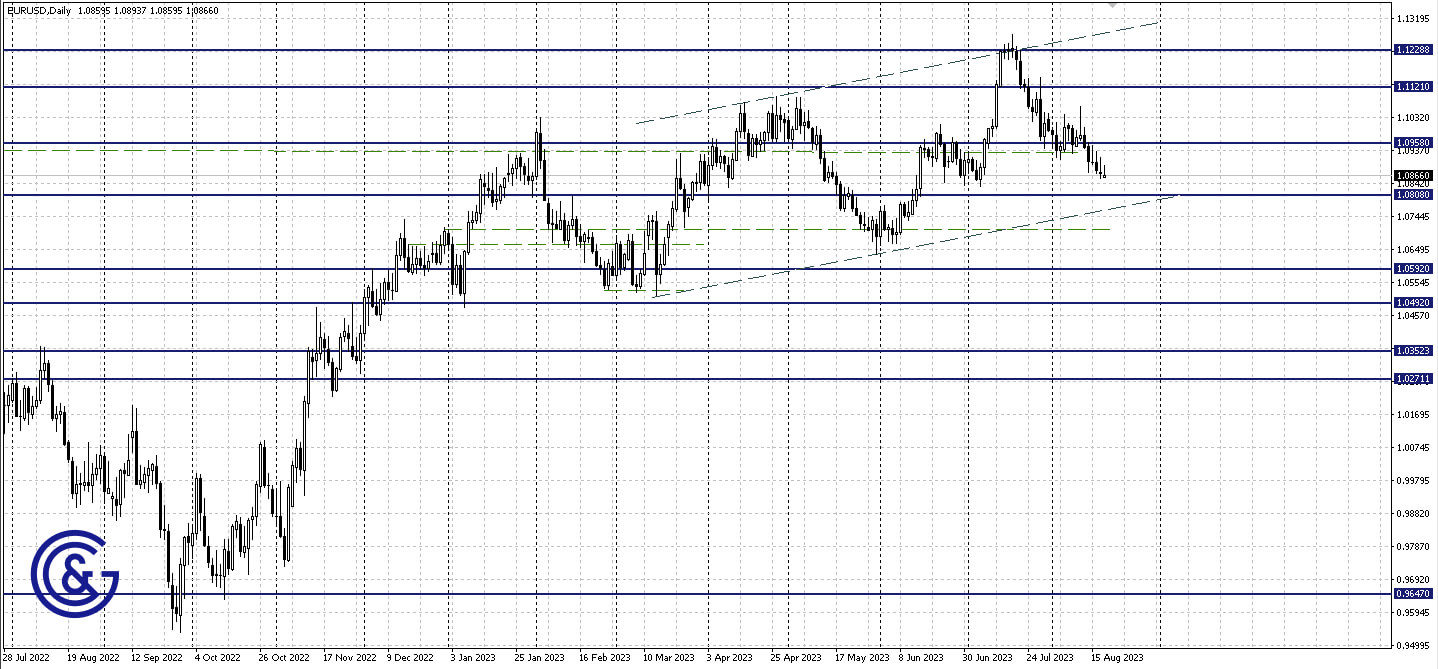Select the highlighted 1.09580 support tag

pos(1412,143)
